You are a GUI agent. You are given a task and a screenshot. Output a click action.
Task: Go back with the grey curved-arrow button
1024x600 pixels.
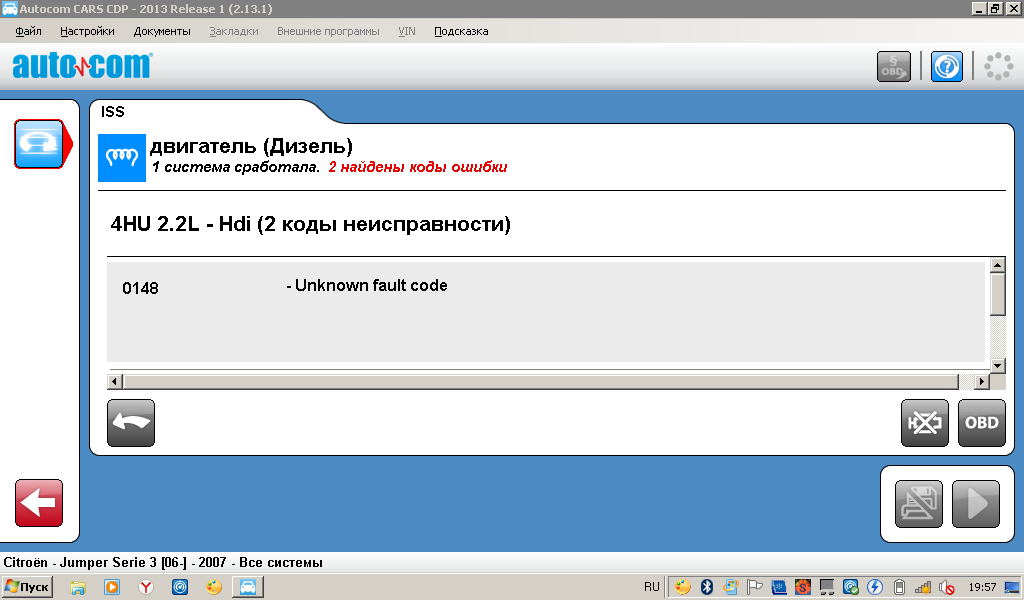[131, 423]
